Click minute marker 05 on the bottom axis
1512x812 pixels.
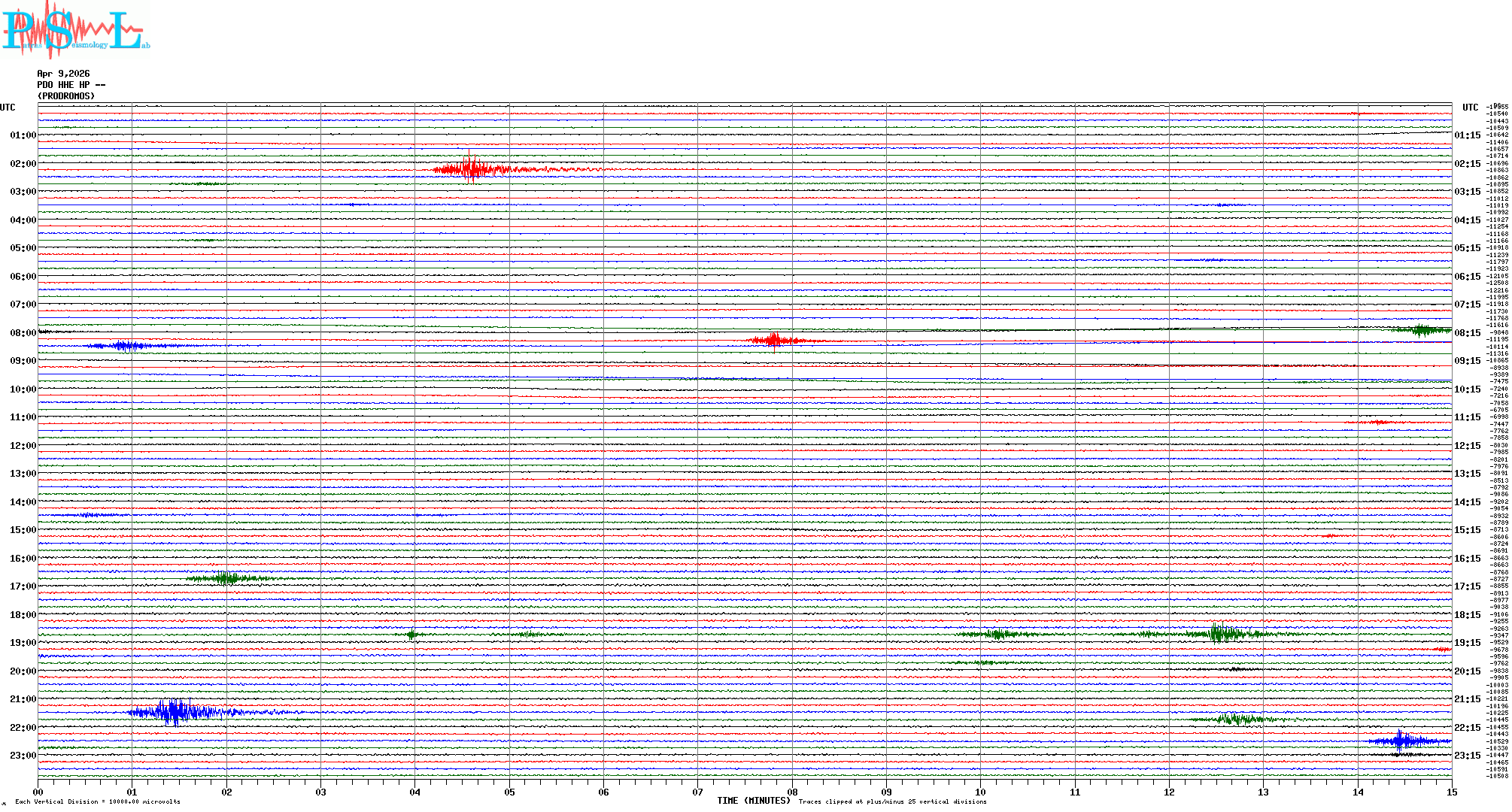pos(509,792)
